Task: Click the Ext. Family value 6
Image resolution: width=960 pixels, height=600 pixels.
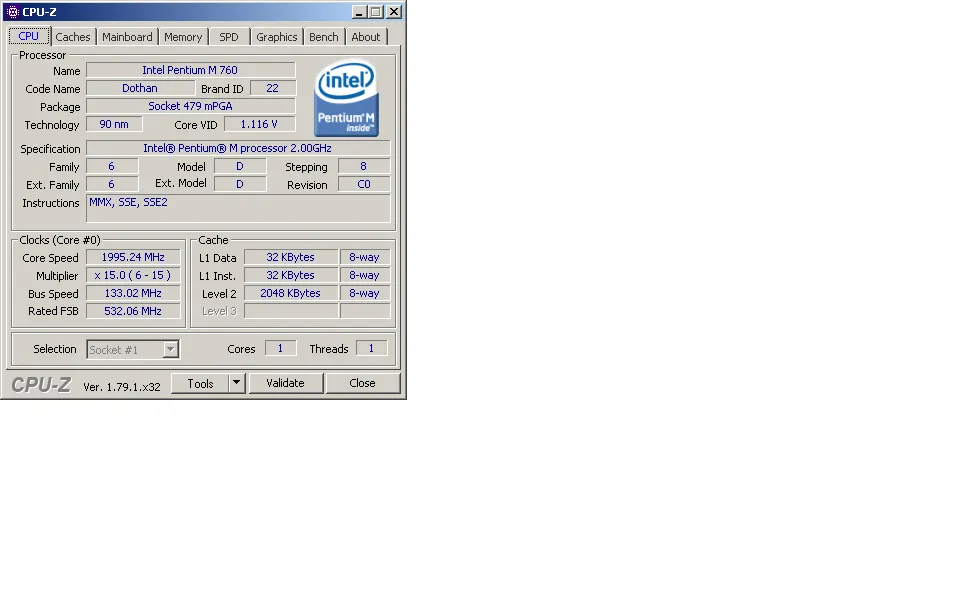Action: pyautogui.click(x=112, y=184)
